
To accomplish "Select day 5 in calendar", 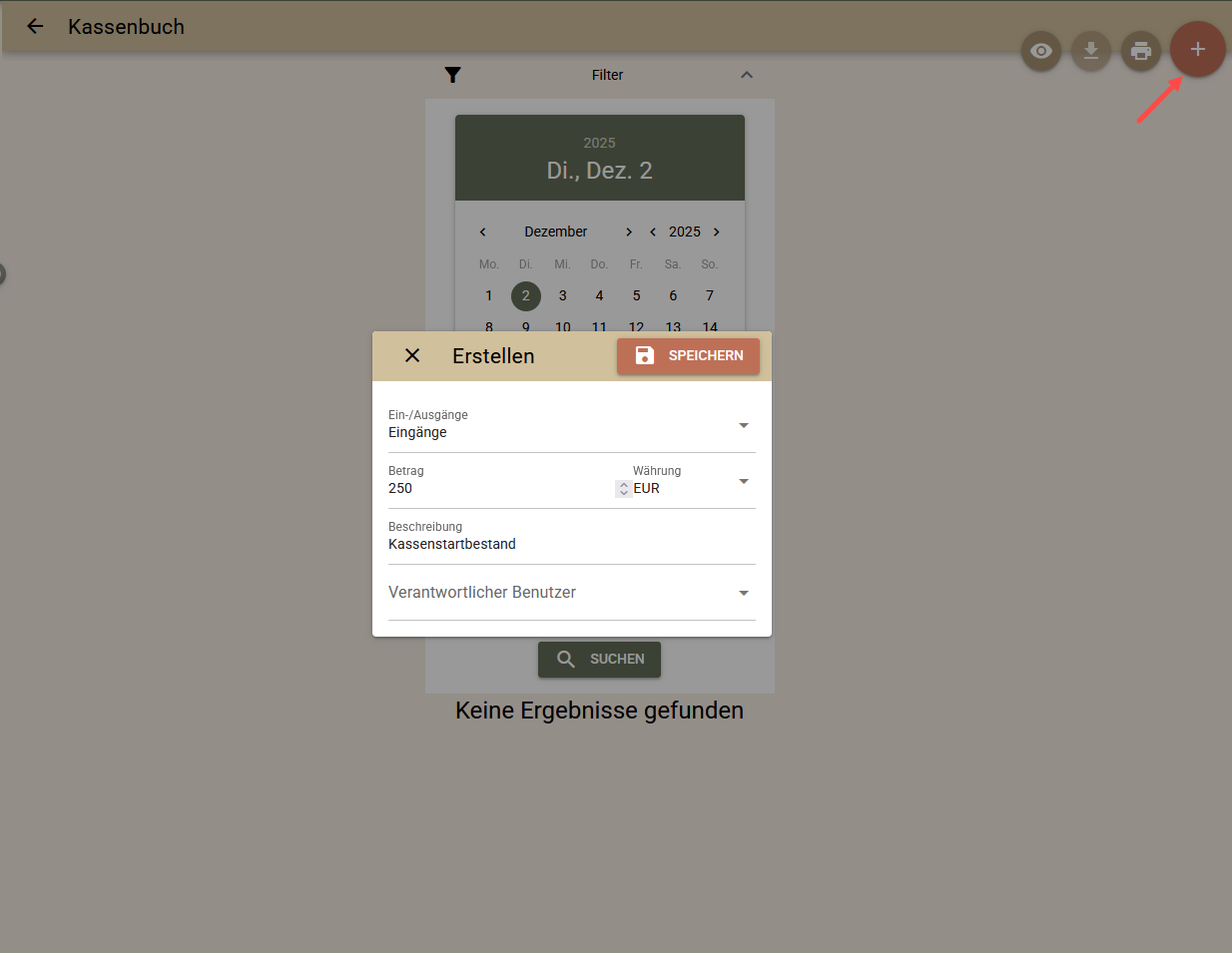I will [x=636, y=296].
